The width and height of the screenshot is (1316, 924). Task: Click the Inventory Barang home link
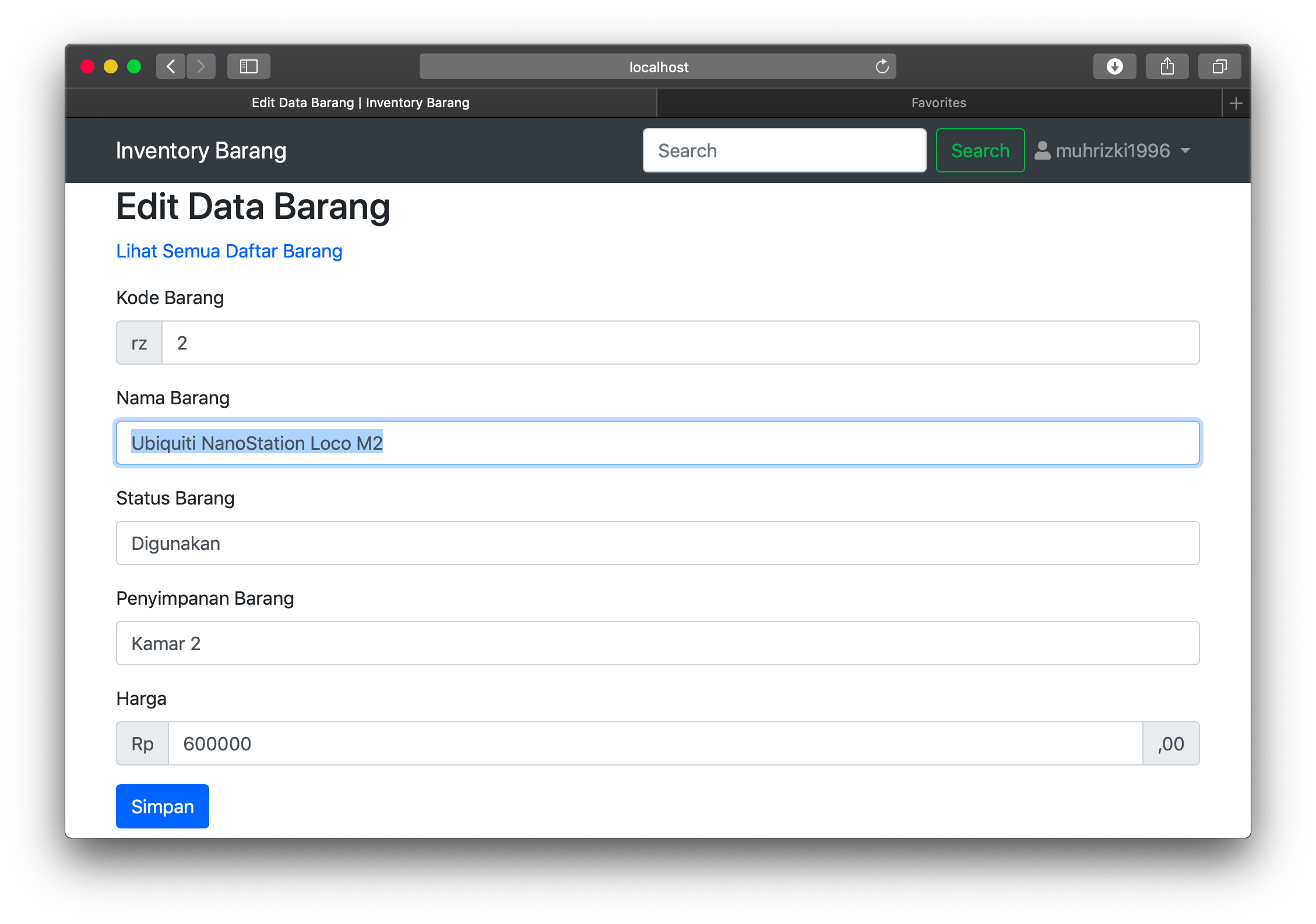click(200, 150)
